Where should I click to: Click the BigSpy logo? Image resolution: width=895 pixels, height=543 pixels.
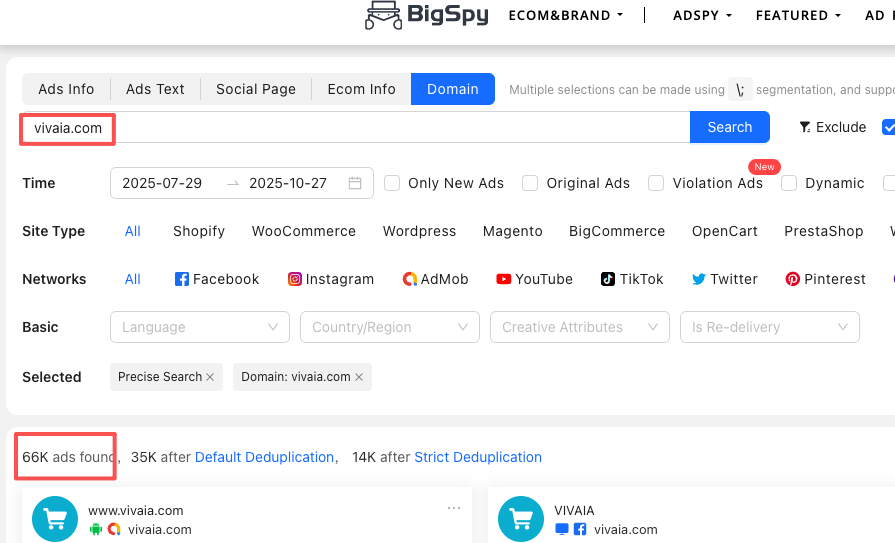point(427,15)
